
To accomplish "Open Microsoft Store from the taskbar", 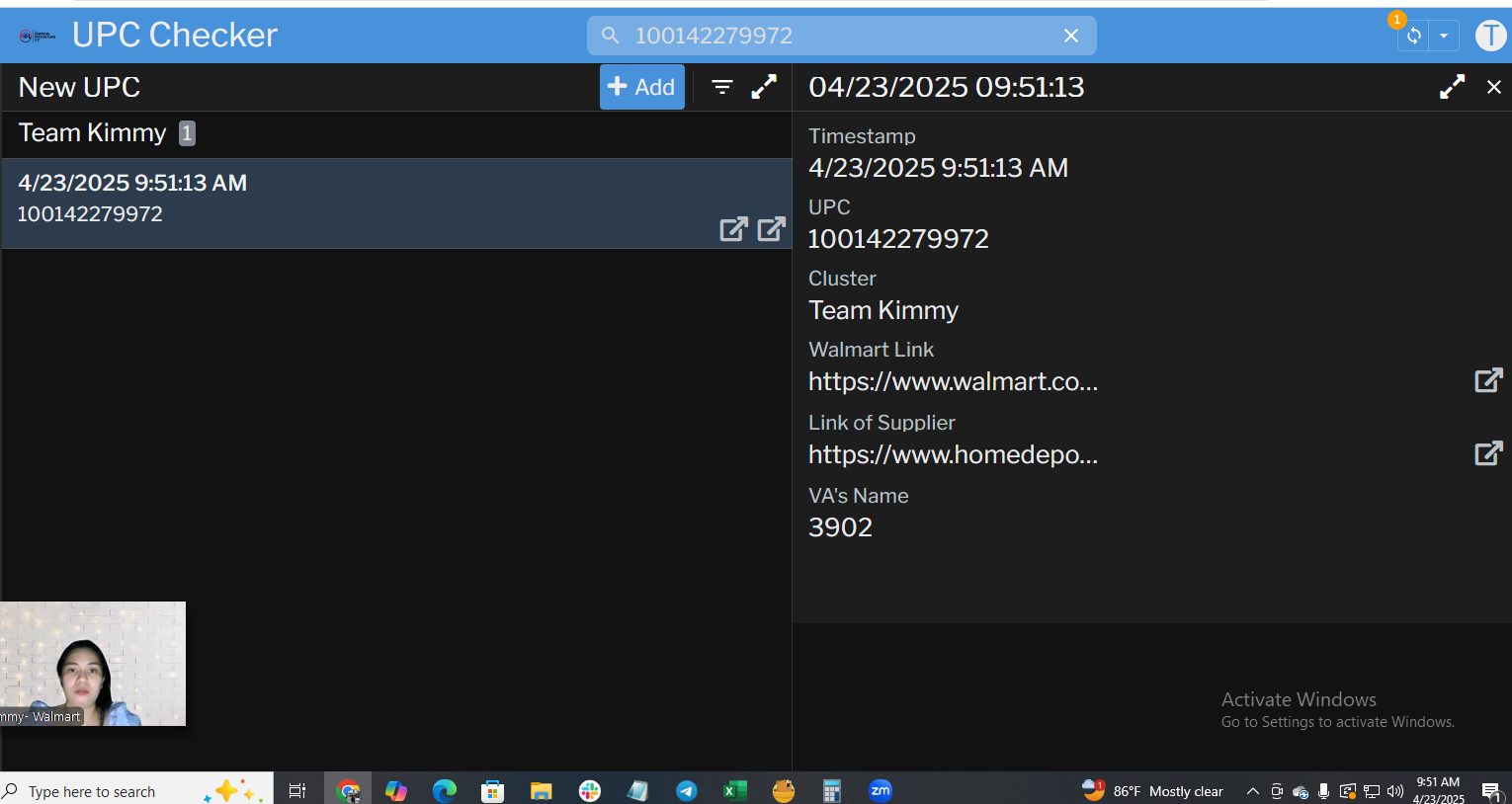I will coord(493,790).
